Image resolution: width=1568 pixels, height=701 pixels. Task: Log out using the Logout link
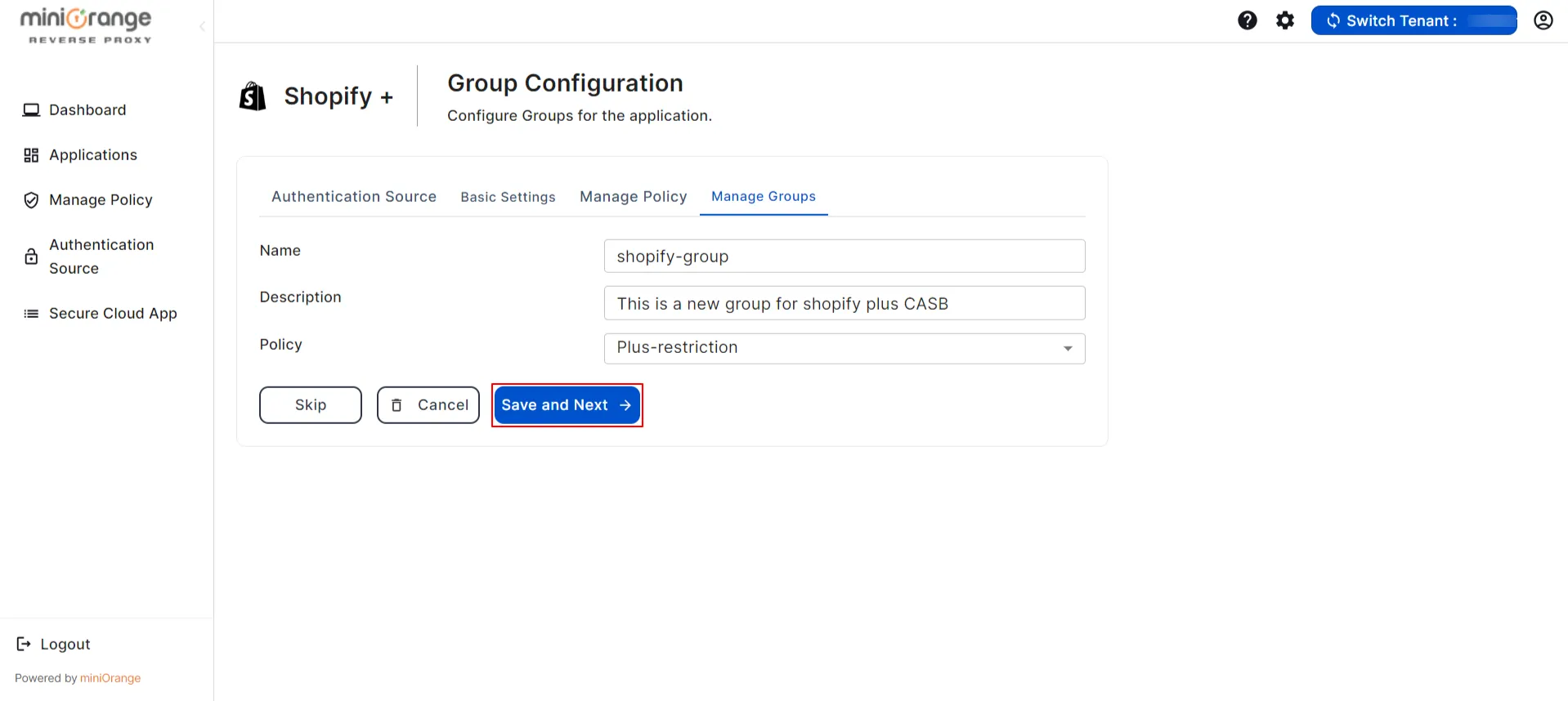pos(65,645)
